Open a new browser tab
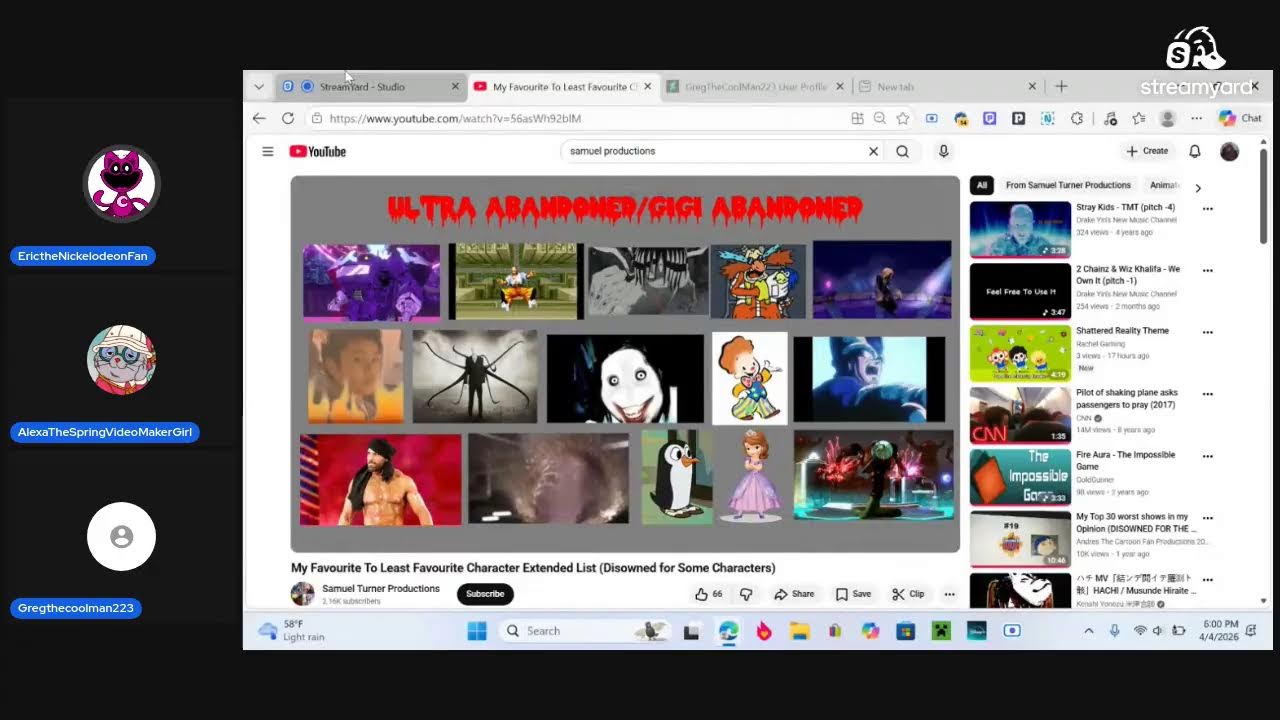 [1061, 87]
